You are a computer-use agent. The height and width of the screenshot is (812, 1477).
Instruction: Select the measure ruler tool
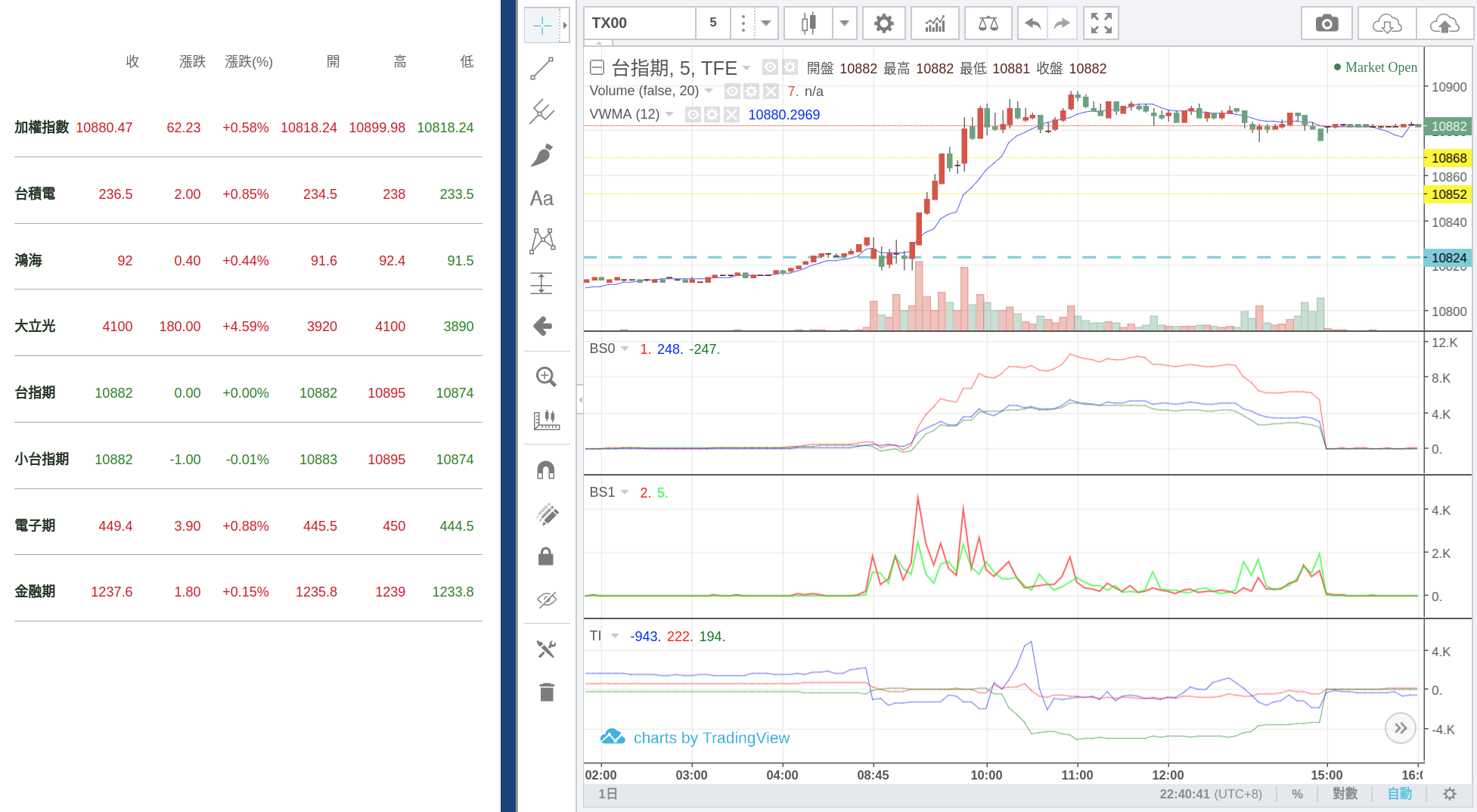[546, 420]
